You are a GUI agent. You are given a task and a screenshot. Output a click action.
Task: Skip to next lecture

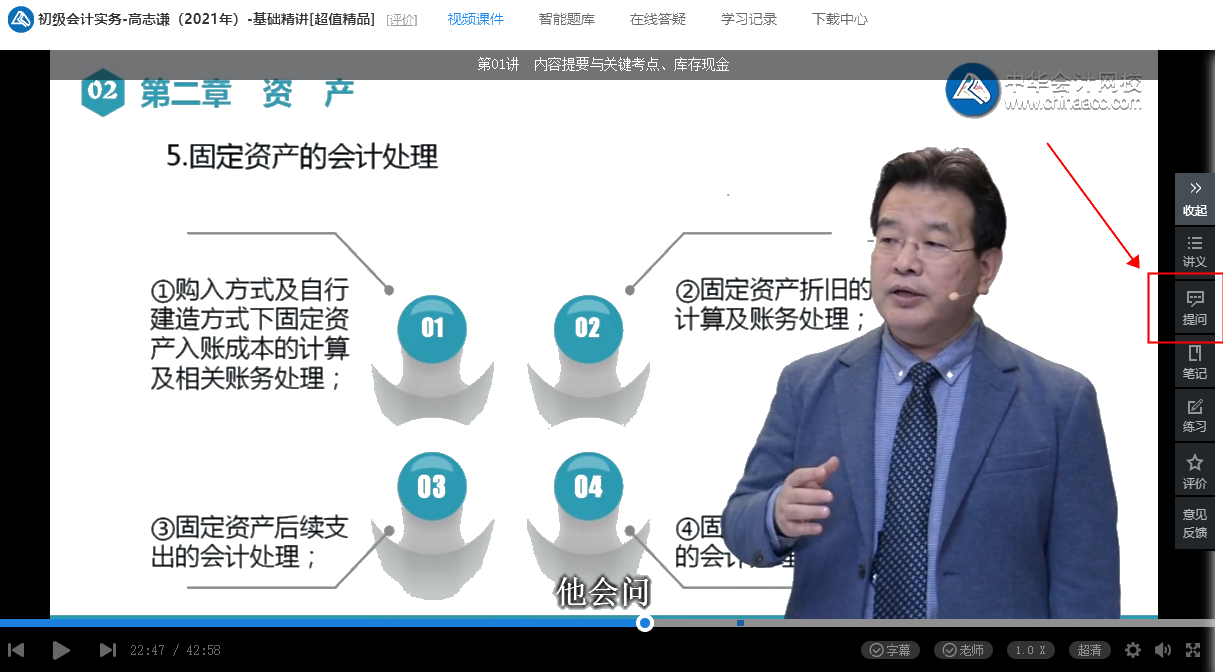point(108,650)
